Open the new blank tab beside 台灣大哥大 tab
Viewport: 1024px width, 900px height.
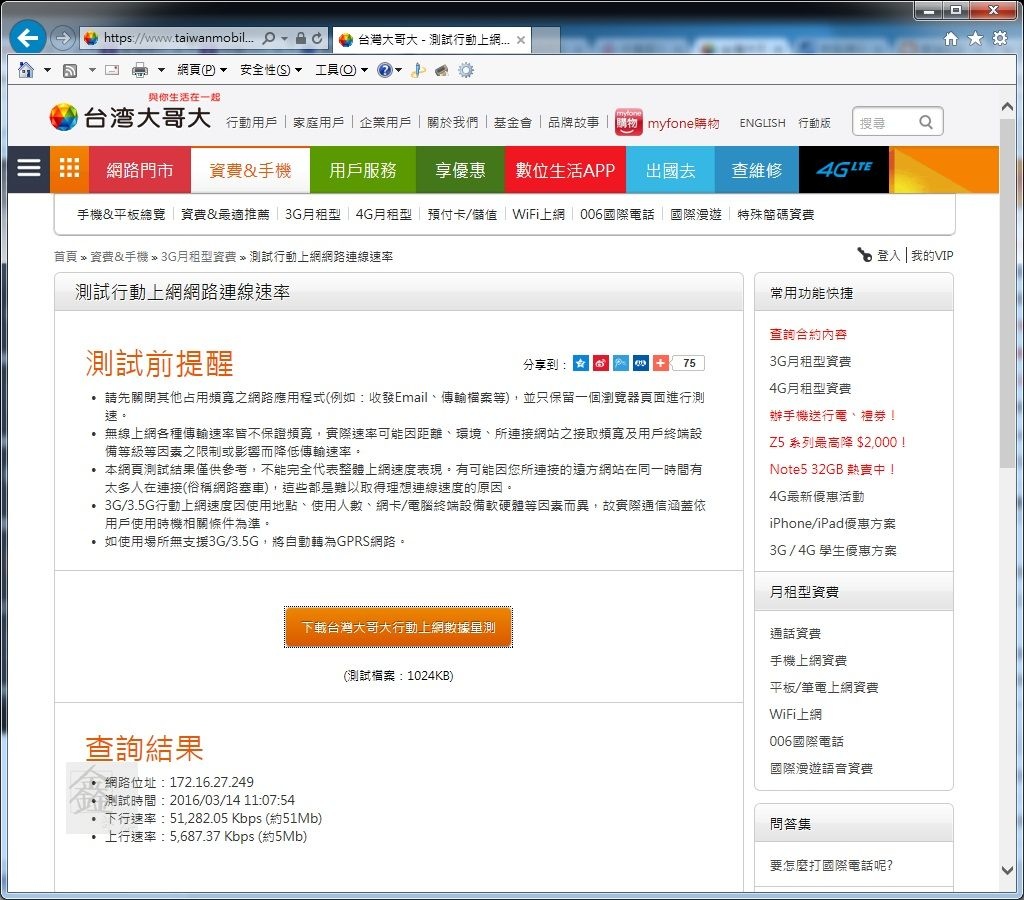click(546, 40)
